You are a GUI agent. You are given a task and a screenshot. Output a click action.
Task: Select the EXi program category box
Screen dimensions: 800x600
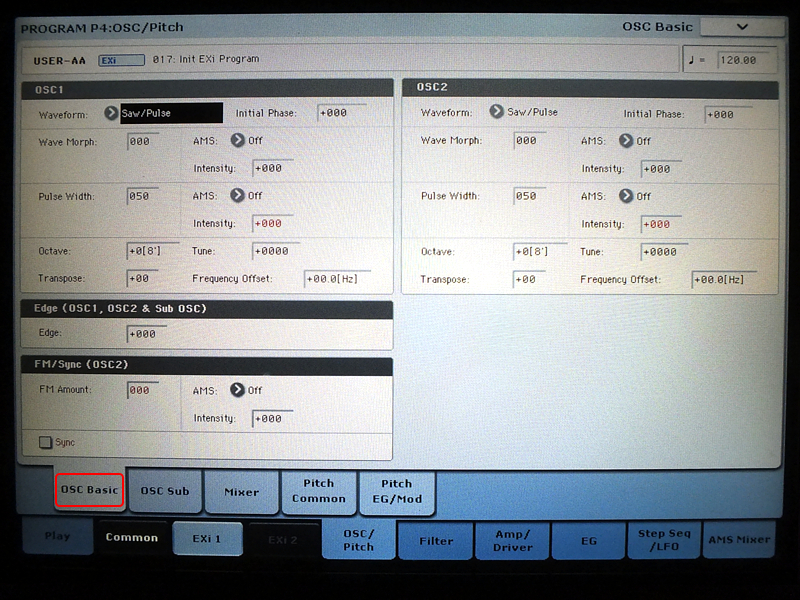tap(121, 60)
